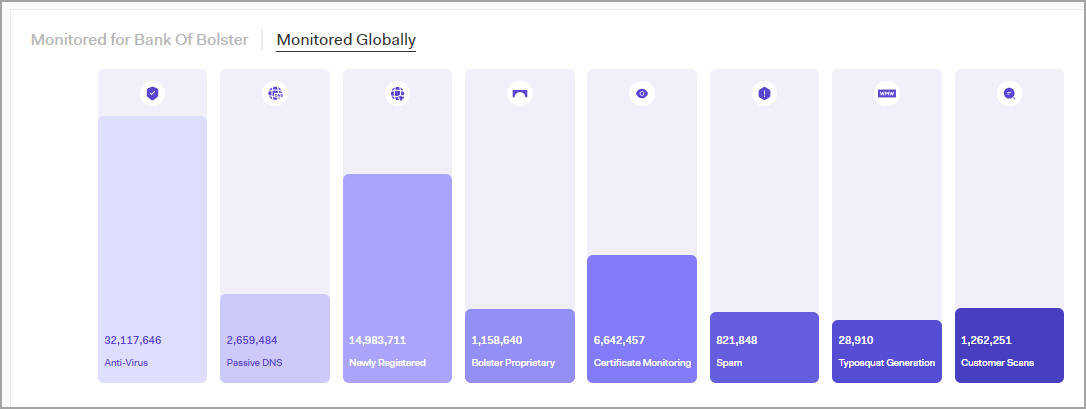
Task: Click the 32,117,646 Anti-Virus count
Action: 133,340
